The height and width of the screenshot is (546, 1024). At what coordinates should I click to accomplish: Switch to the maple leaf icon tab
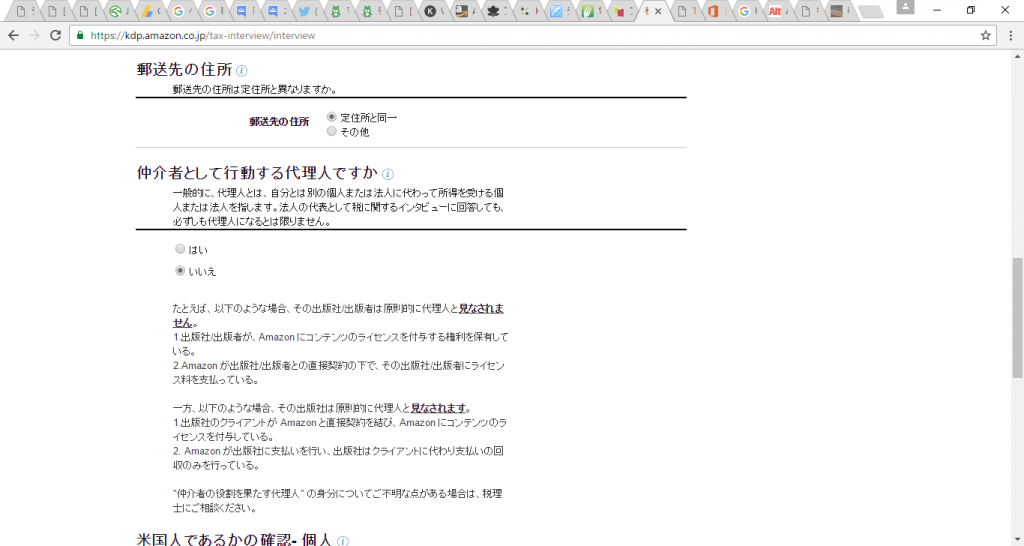point(494,11)
